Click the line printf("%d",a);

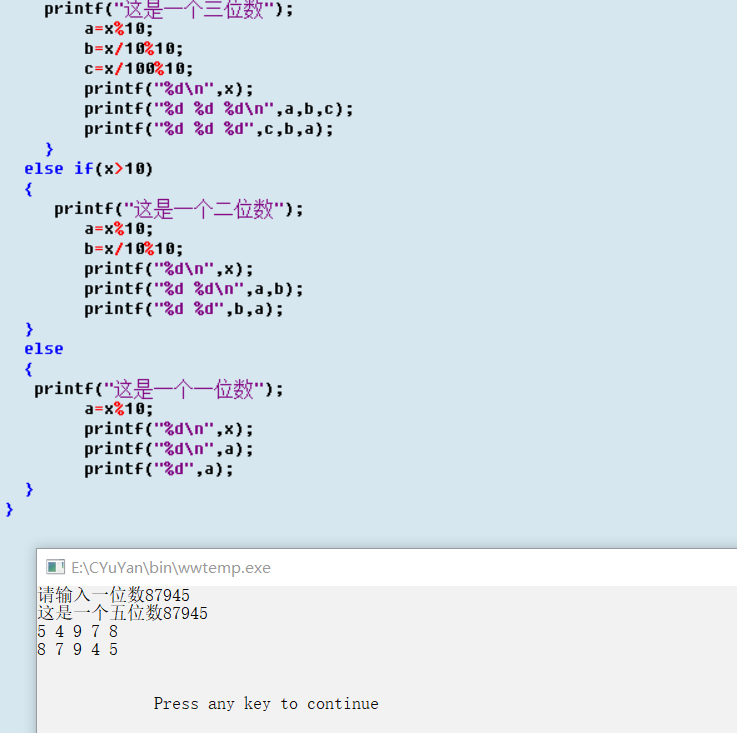click(x=159, y=469)
